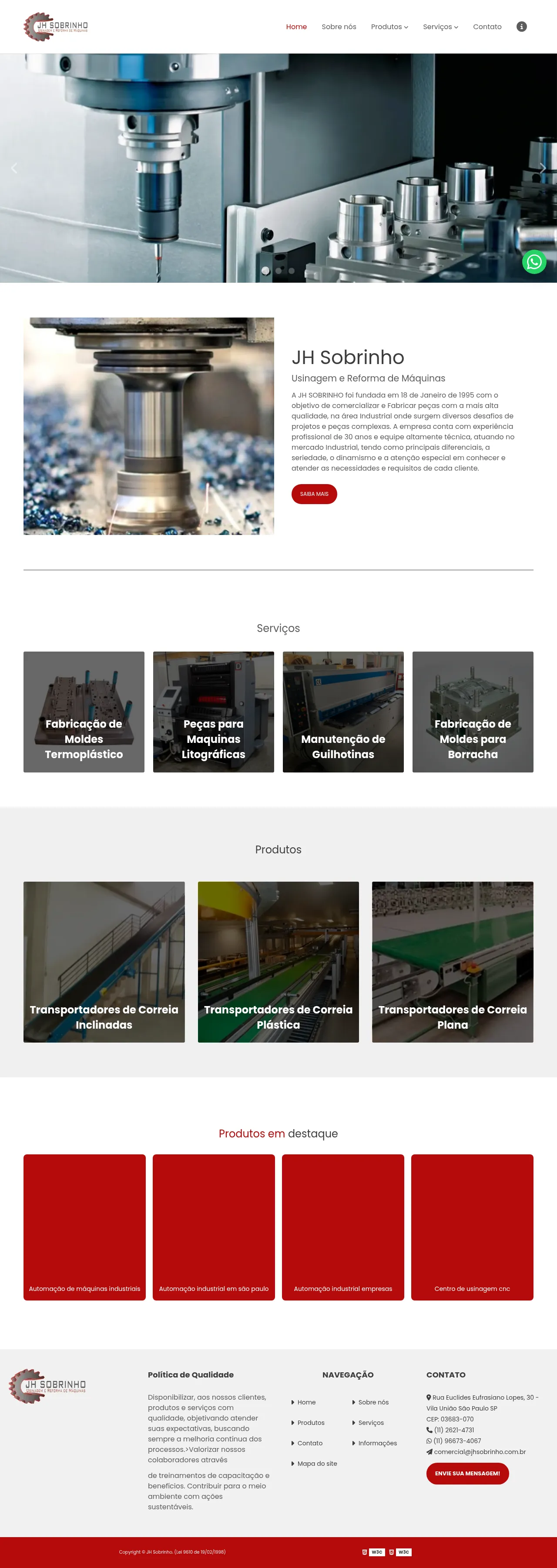Viewport: 557px width, 1568px height.
Task: Expand the Serviços dropdown menu
Action: 441,27
